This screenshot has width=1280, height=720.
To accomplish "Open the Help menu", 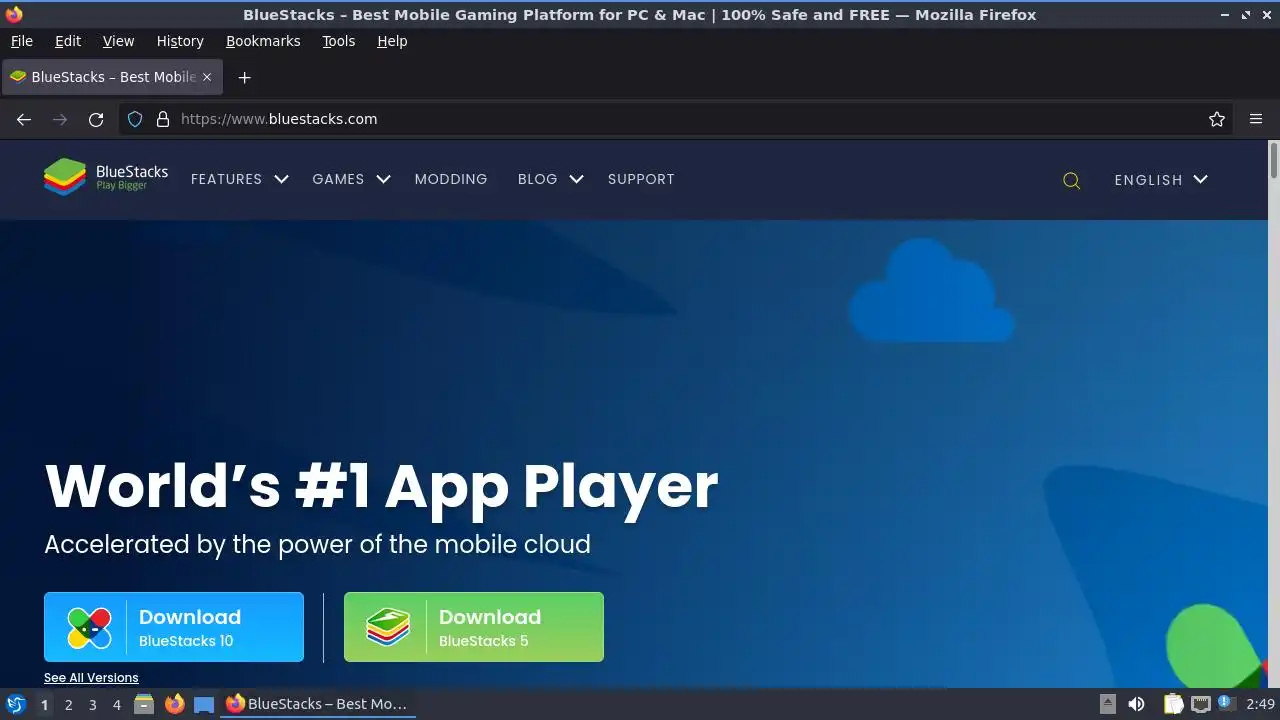I will point(392,41).
